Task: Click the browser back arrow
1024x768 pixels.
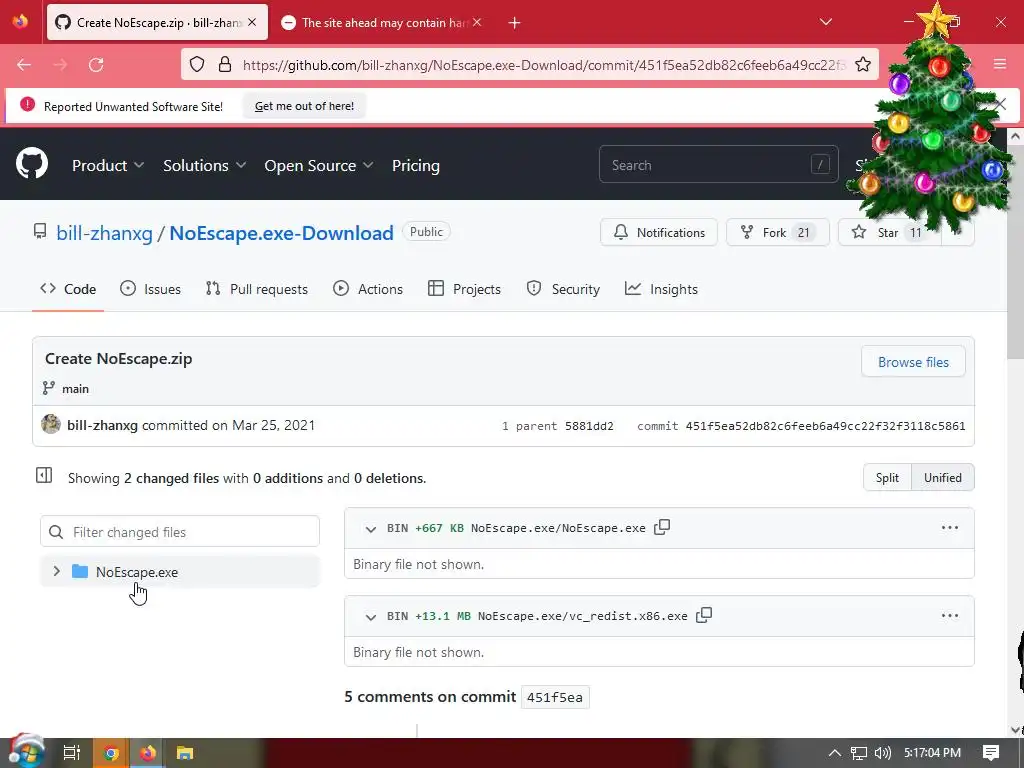Action: [x=24, y=65]
